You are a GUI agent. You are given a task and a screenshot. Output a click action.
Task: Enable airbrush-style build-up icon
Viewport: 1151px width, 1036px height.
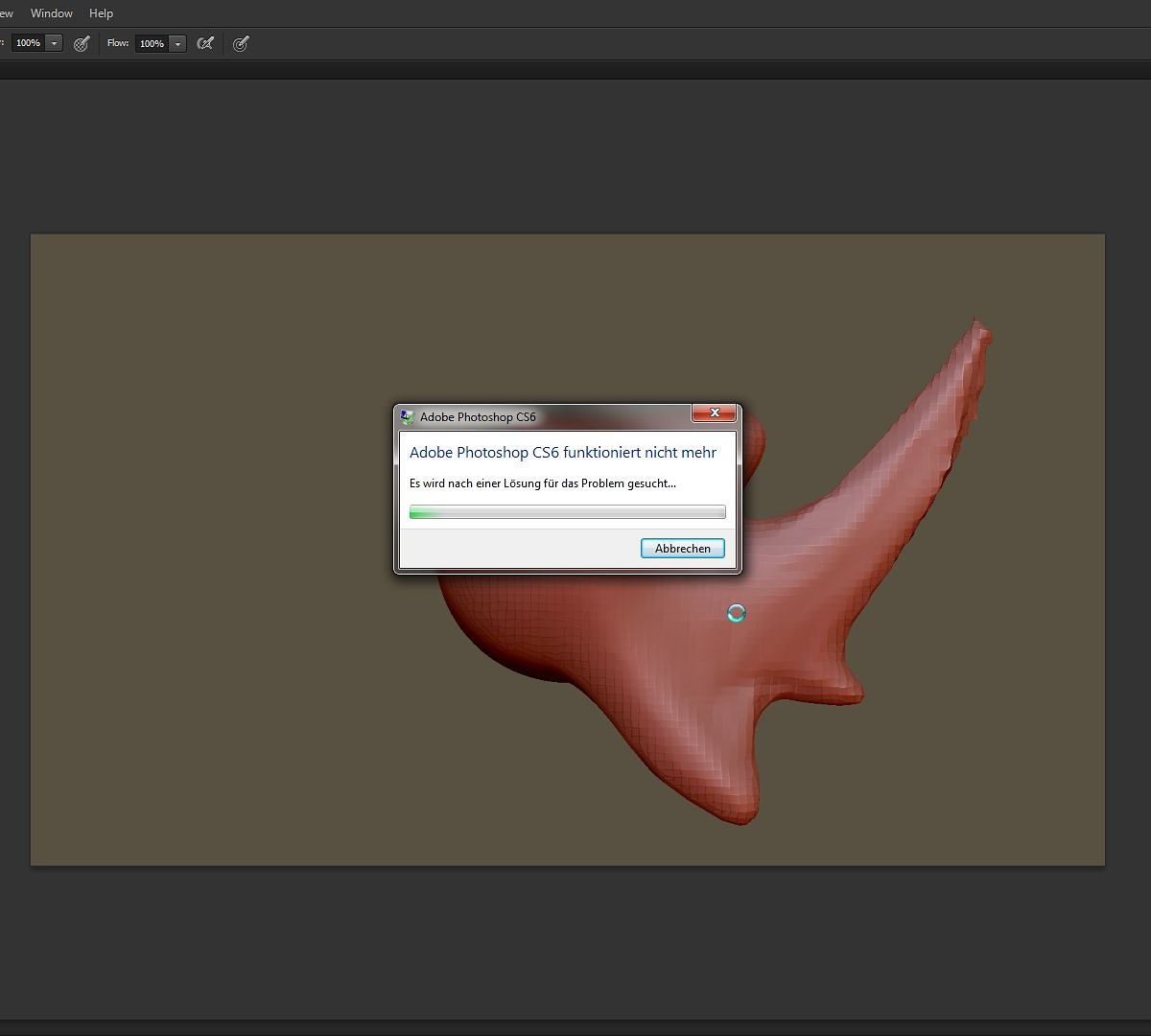(205, 43)
